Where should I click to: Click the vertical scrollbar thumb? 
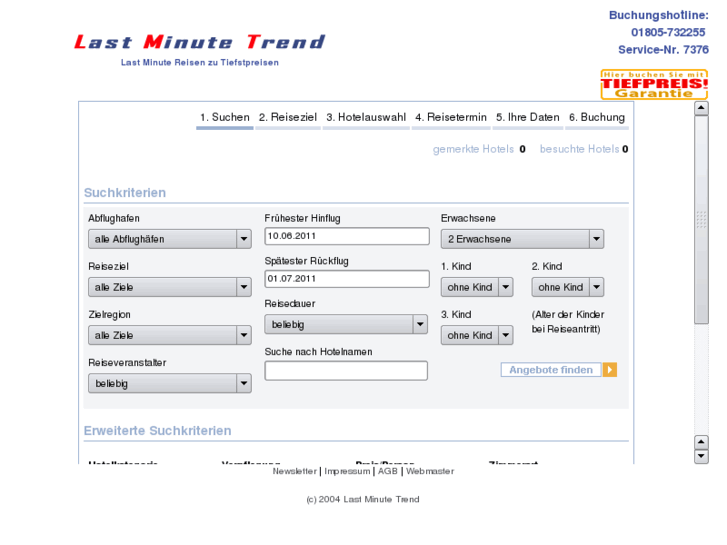pos(701,219)
